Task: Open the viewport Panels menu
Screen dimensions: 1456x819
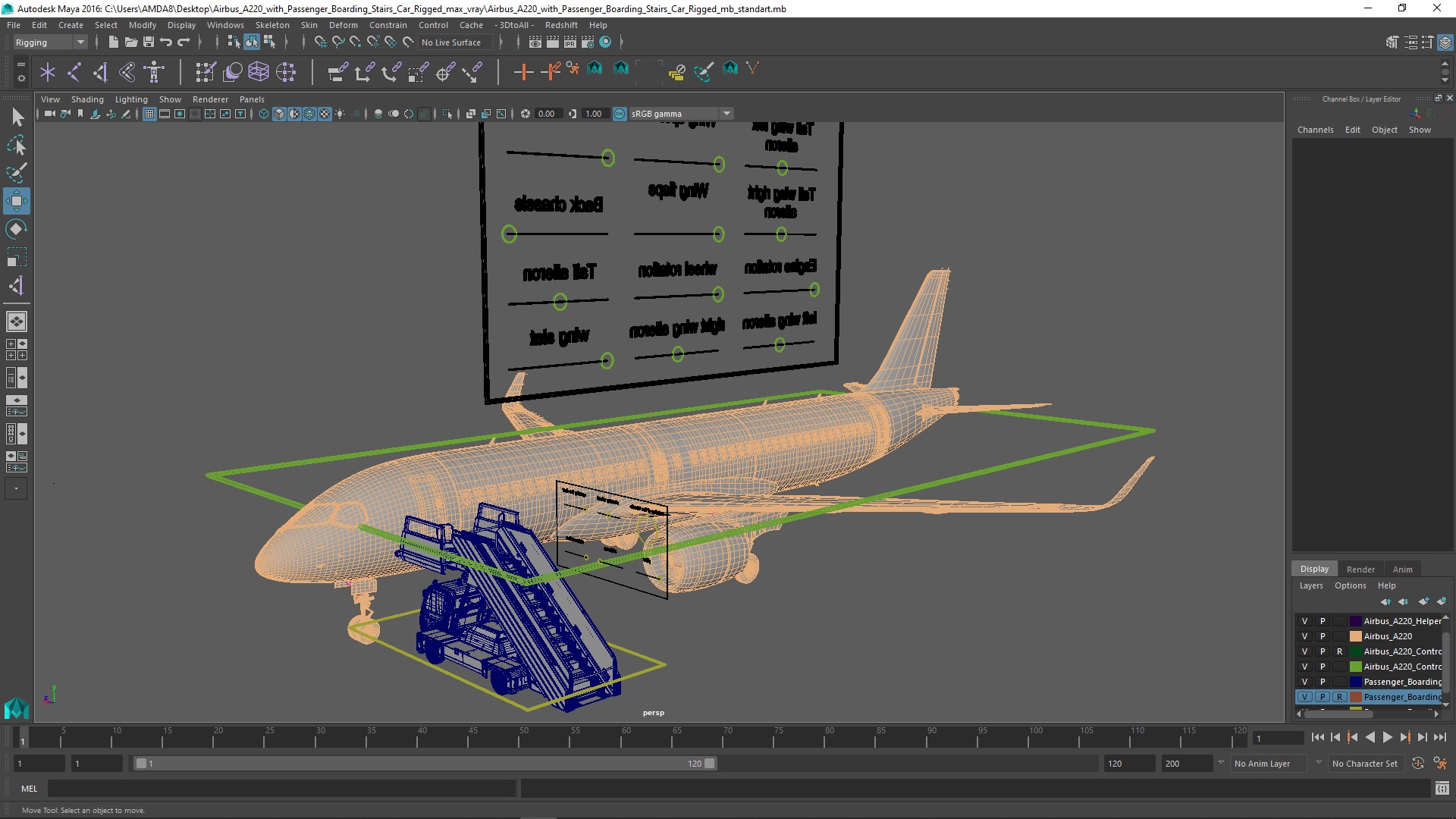Action: coord(252,99)
